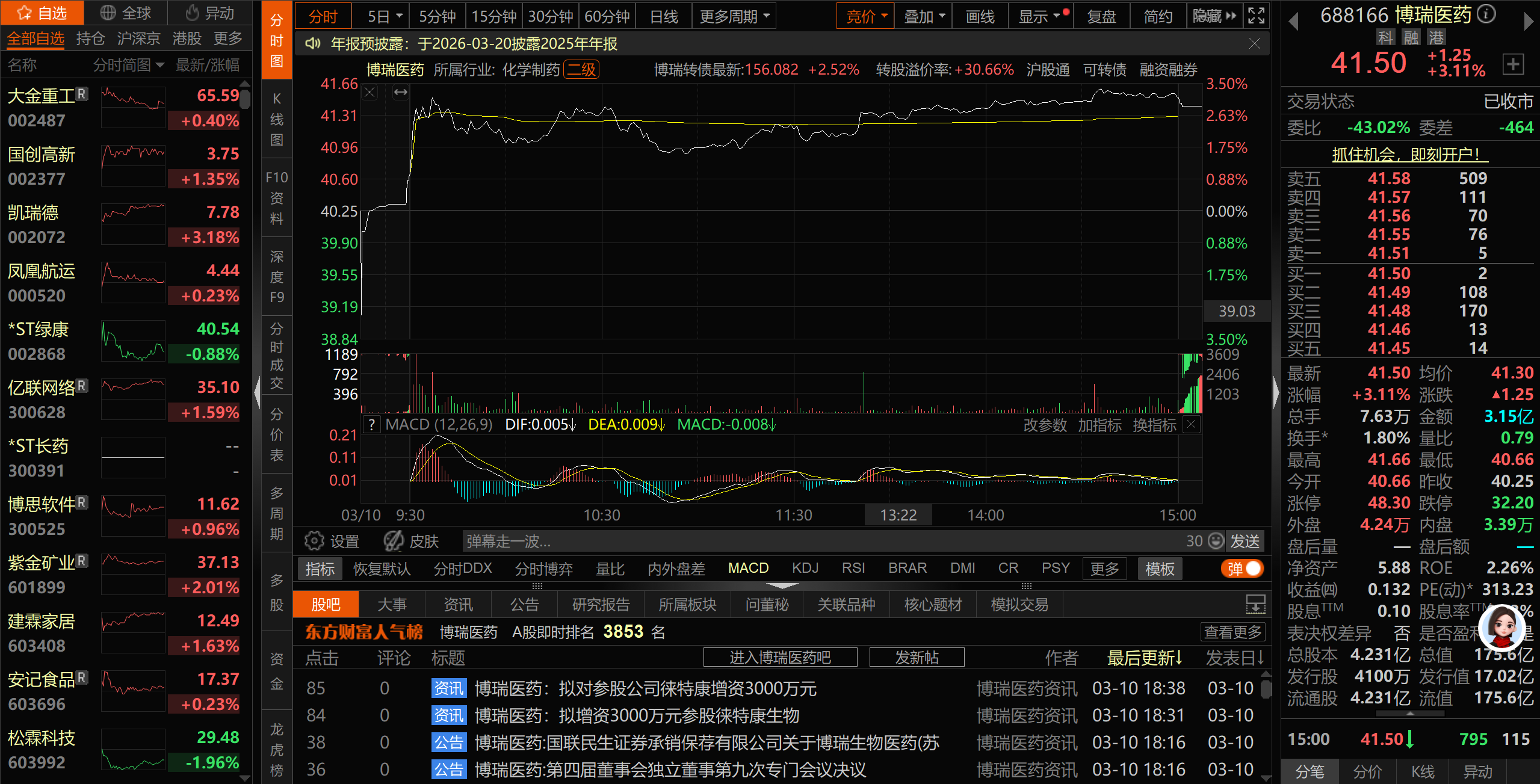
Task: Open the 竞价 dropdown menu
Action: pyautogui.click(x=866, y=16)
